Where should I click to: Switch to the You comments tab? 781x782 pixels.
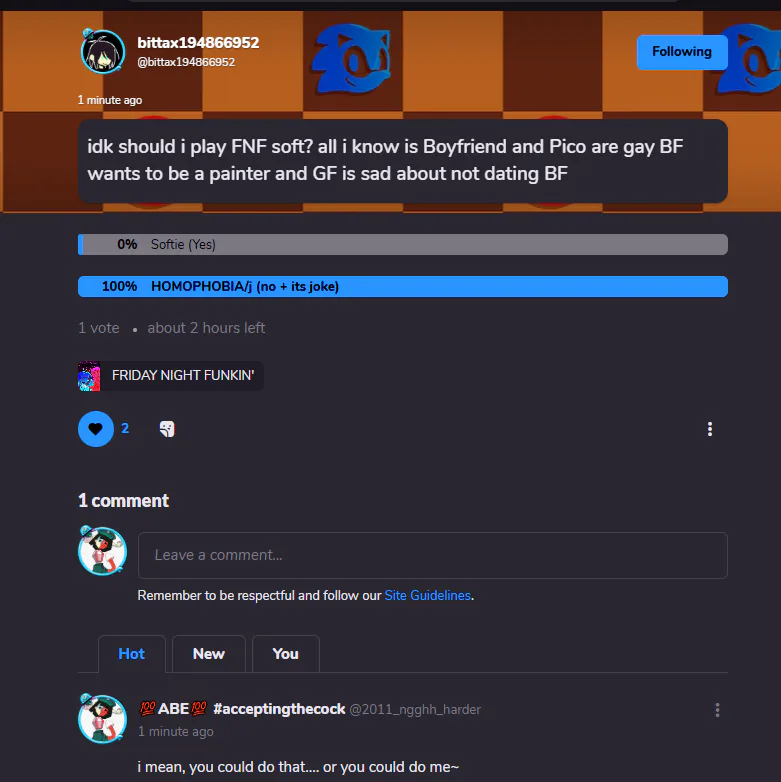pos(285,654)
